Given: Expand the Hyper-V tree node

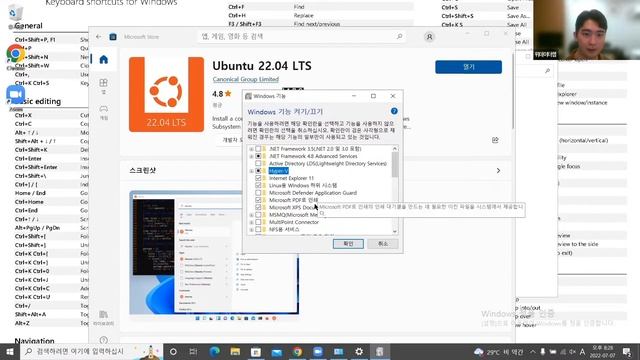Looking at the screenshot, I should [251, 171].
